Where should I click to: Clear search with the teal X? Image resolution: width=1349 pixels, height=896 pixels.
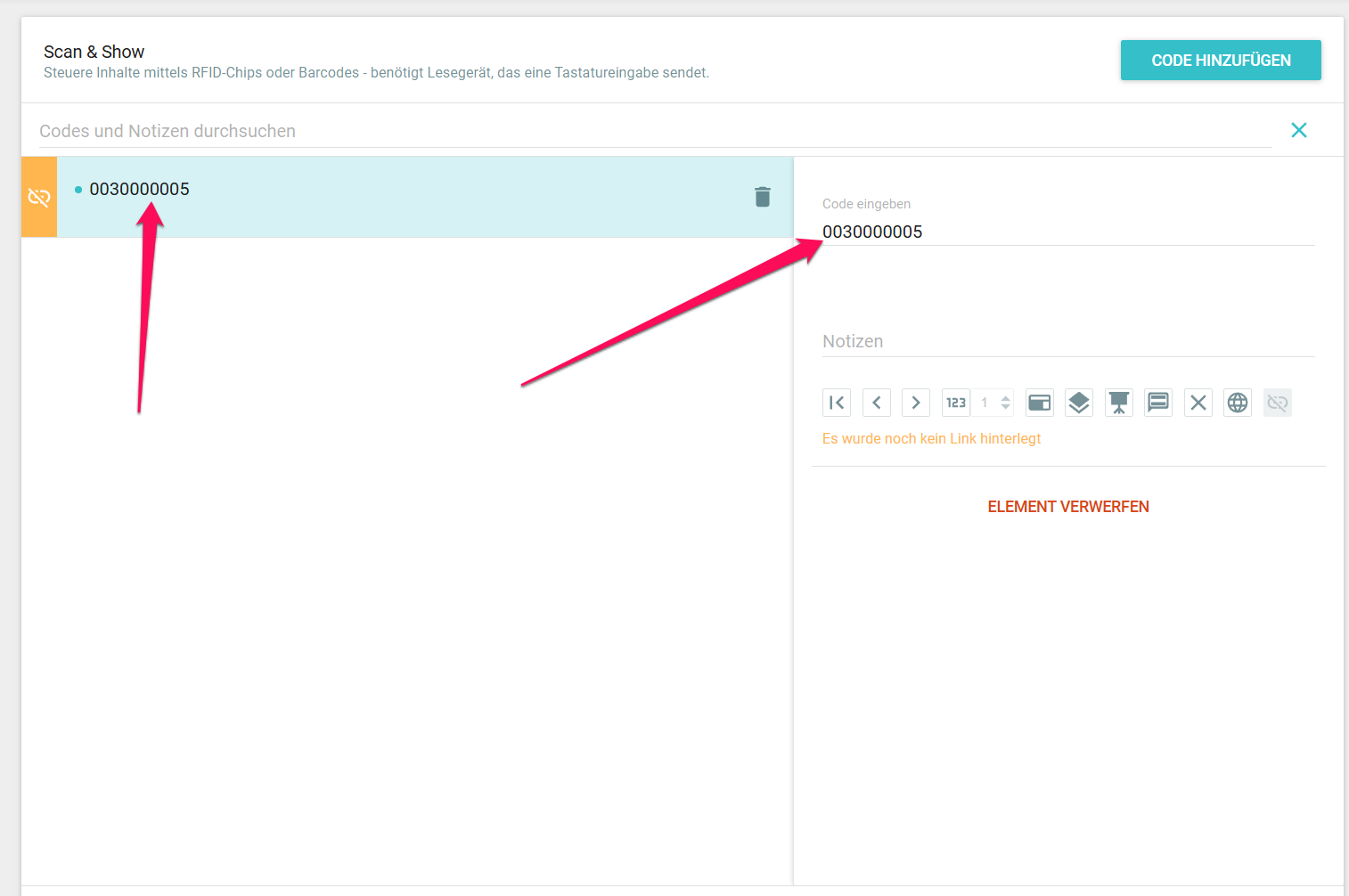tap(1299, 130)
